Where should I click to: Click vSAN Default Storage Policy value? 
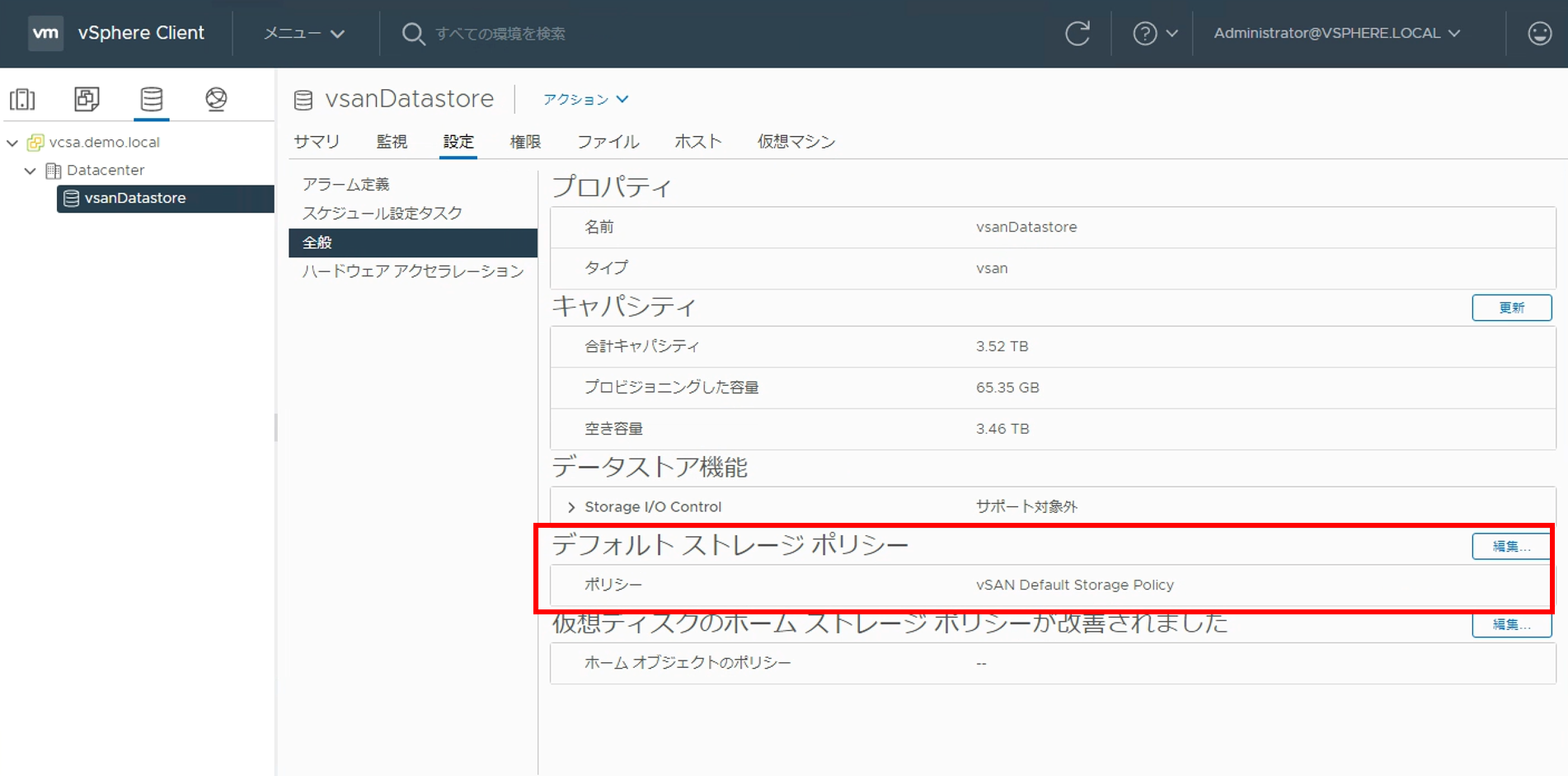point(1075,585)
